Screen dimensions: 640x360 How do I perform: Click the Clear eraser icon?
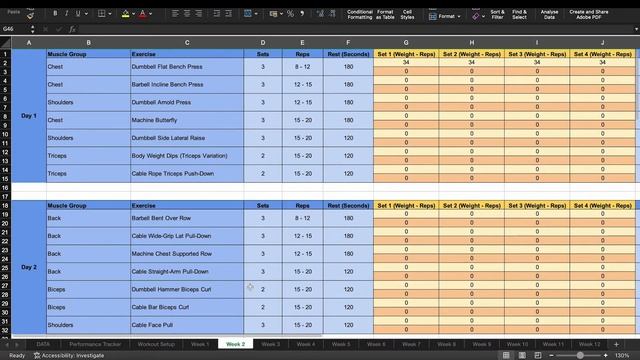(476, 16)
